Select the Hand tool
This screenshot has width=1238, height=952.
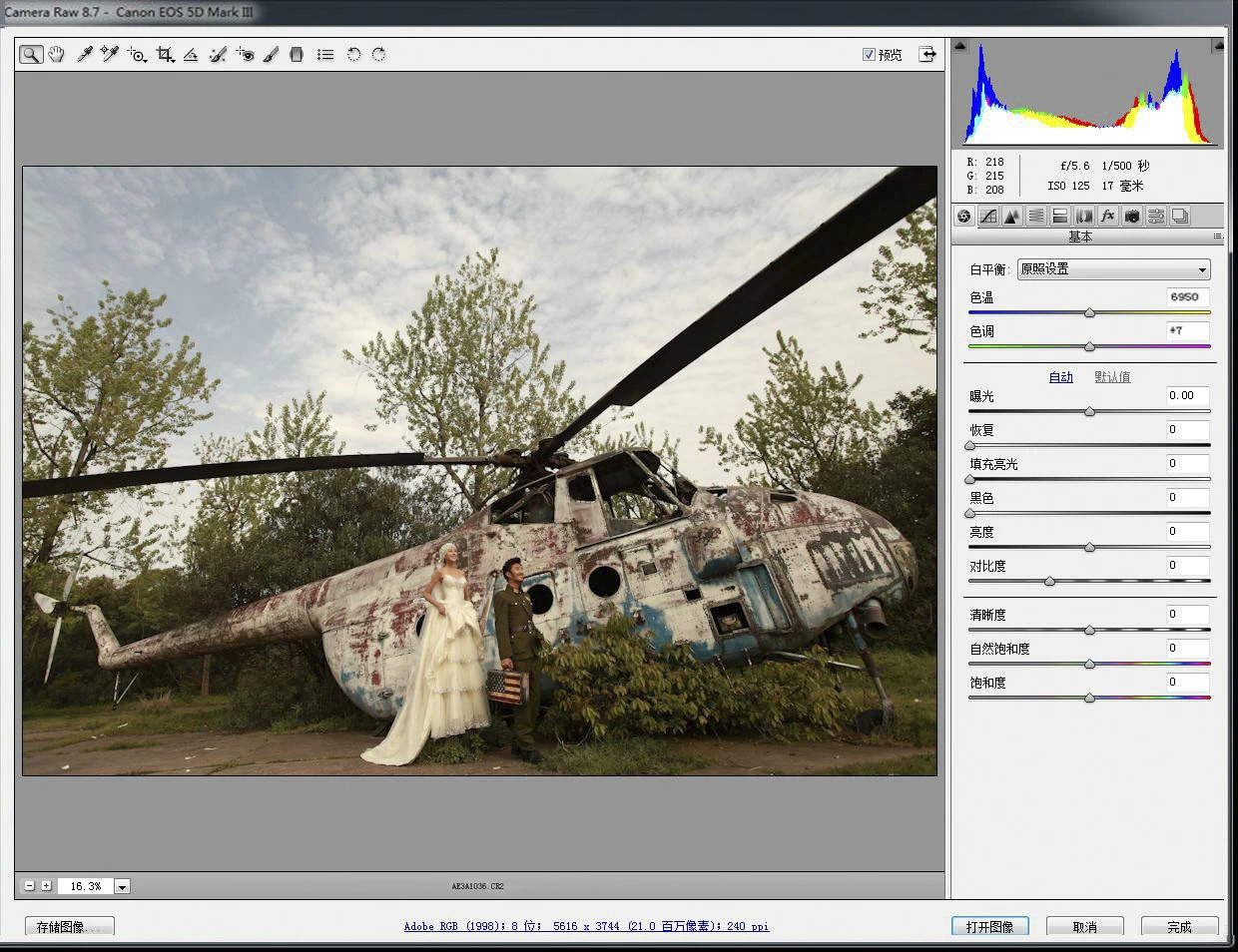(x=56, y=55)
